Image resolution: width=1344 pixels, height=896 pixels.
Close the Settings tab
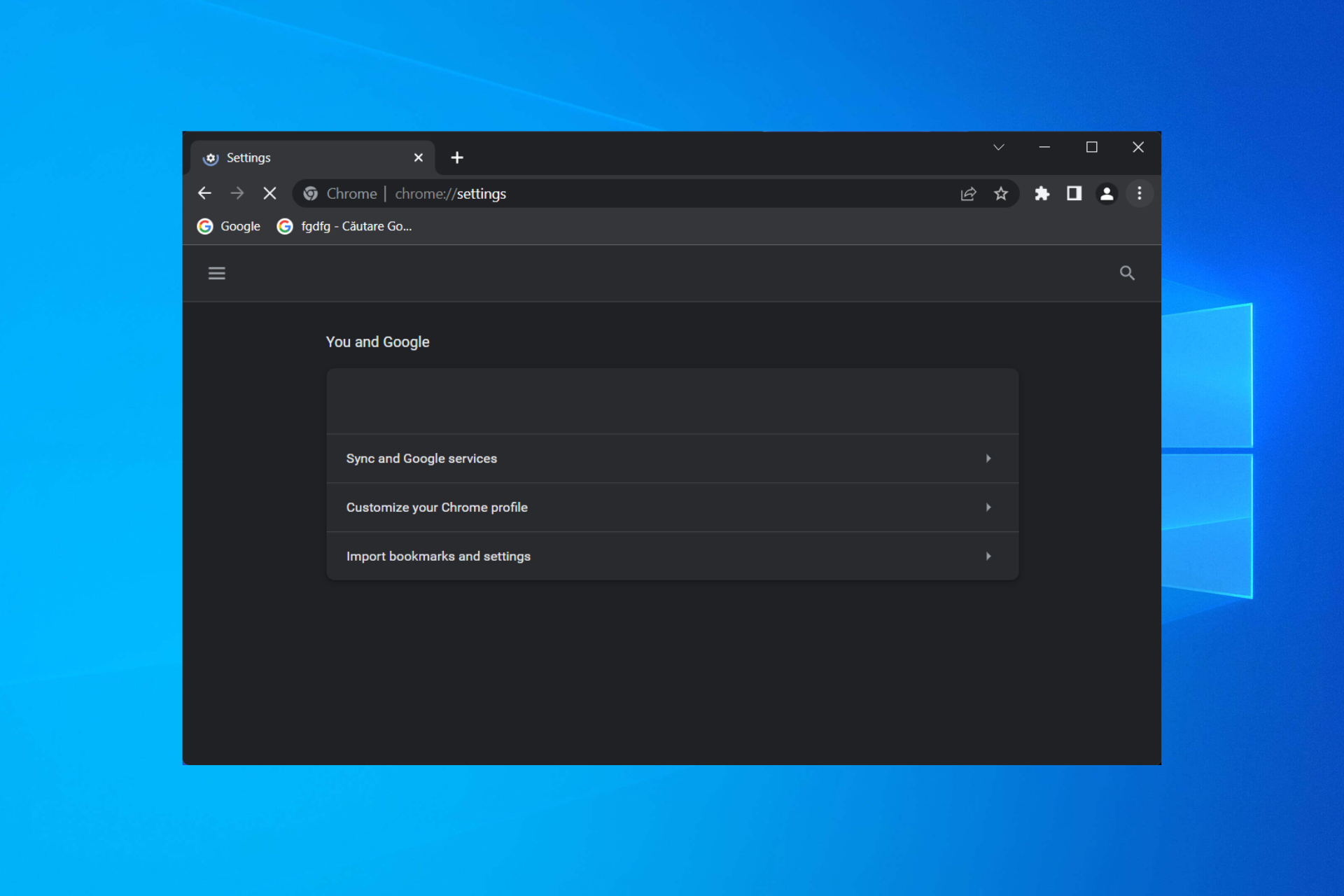click(419, 157)
